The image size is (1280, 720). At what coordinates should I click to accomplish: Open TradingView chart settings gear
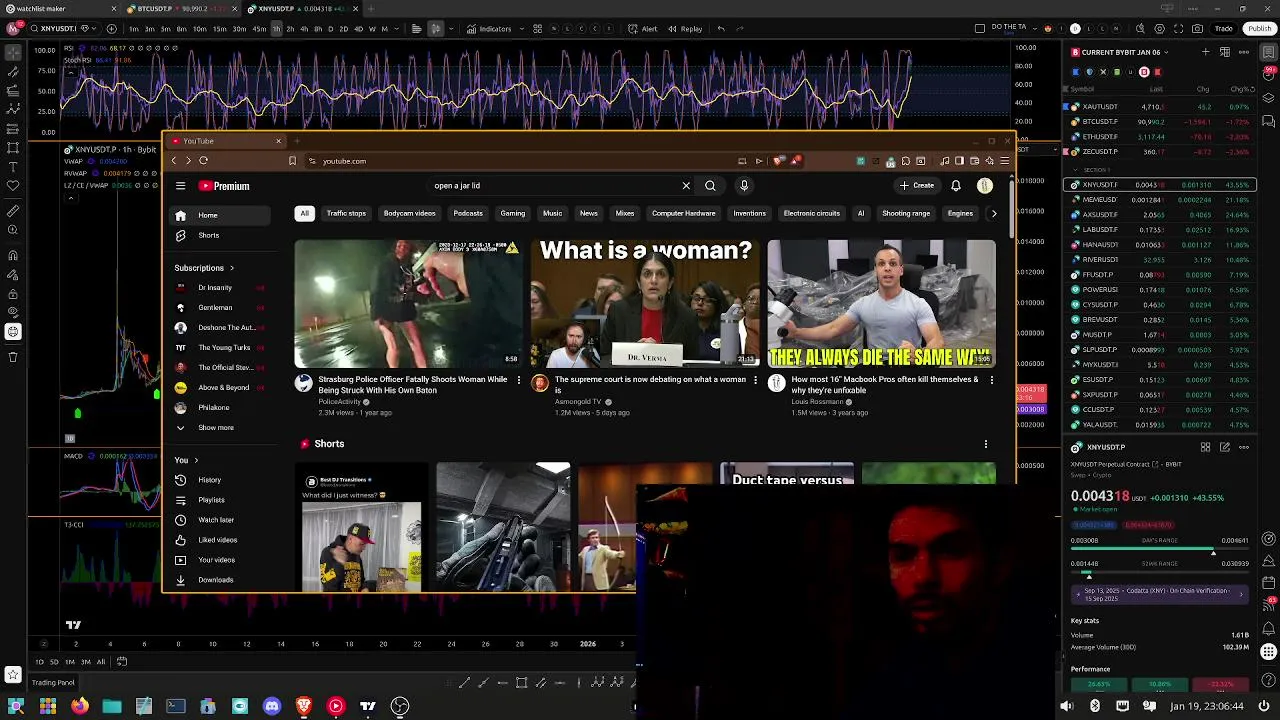(x=1159, y=29)
